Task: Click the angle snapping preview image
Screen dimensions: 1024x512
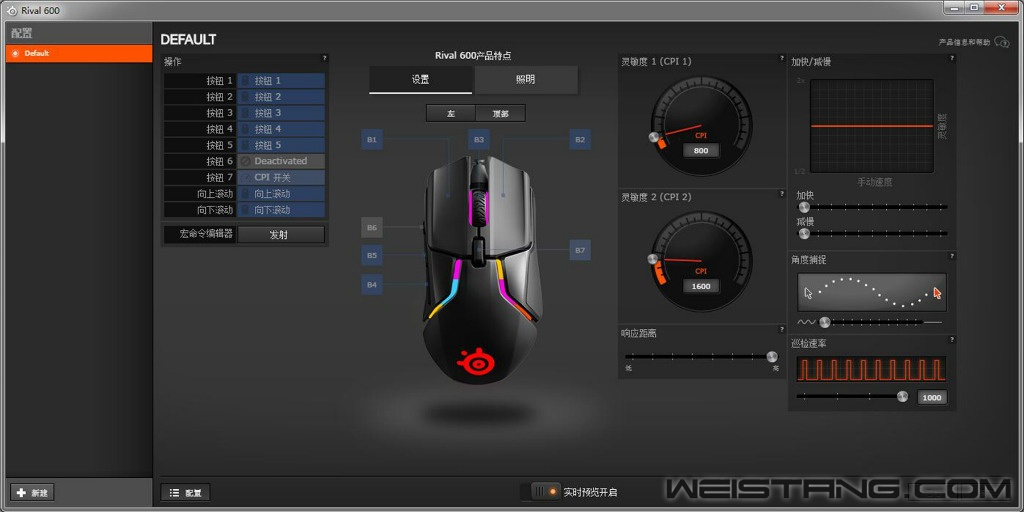Action: [x=872, y=292]
